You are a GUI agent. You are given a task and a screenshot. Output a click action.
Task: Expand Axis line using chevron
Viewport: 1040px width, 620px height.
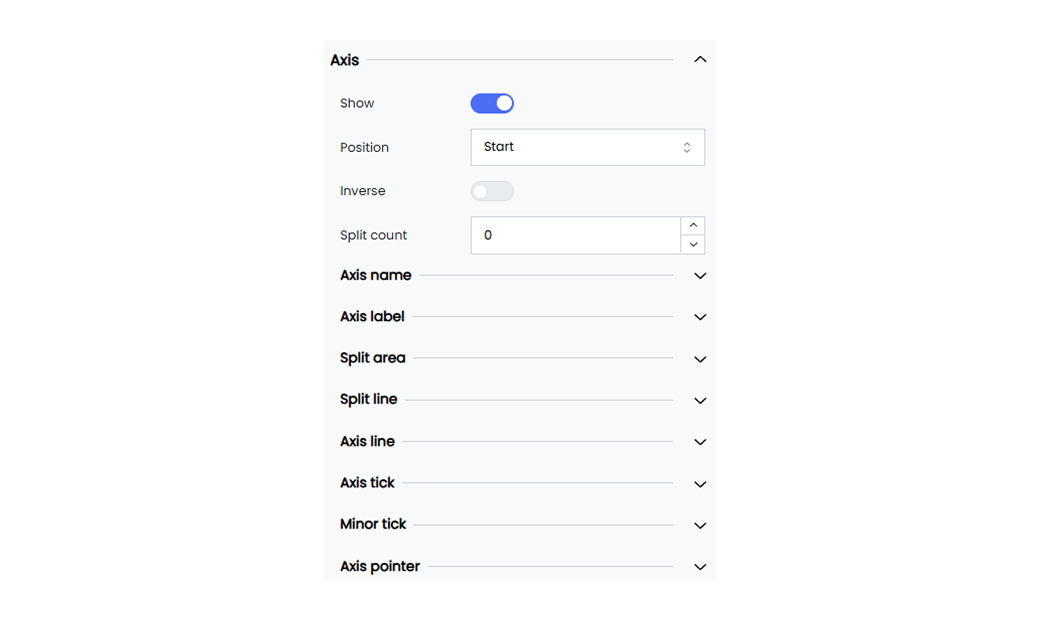(700, 442)
